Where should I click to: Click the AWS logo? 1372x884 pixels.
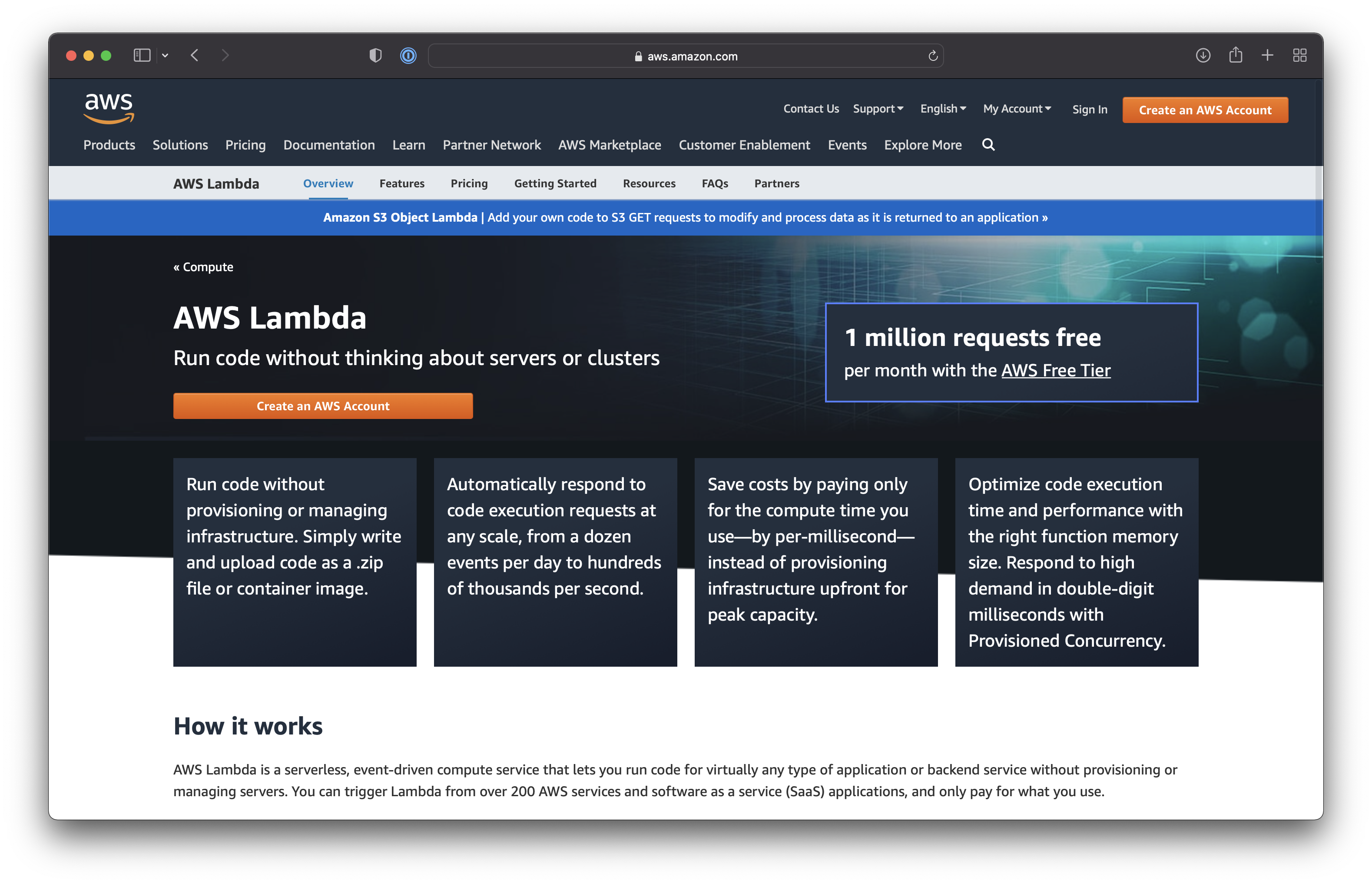click(x=109, y=107)
